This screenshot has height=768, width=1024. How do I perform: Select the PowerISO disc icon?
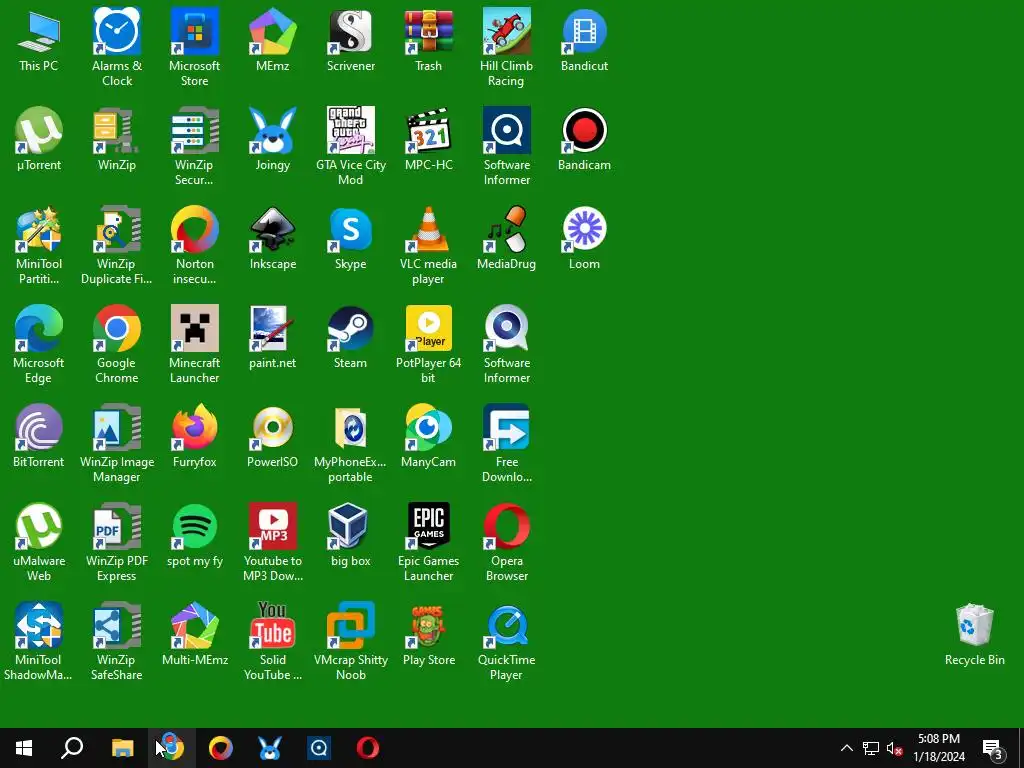272,436
